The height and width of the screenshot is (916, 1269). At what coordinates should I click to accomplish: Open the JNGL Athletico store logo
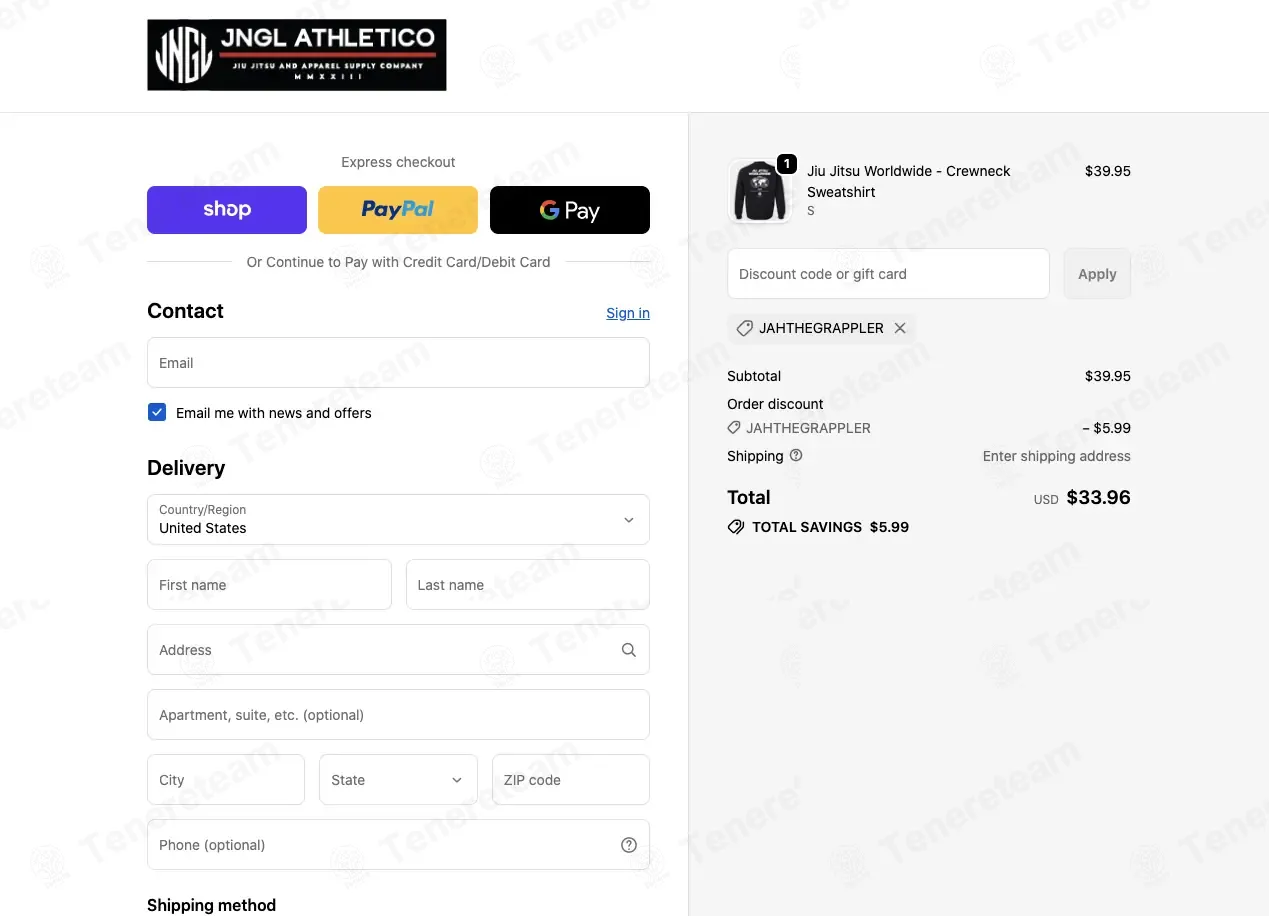pos(297,55)
